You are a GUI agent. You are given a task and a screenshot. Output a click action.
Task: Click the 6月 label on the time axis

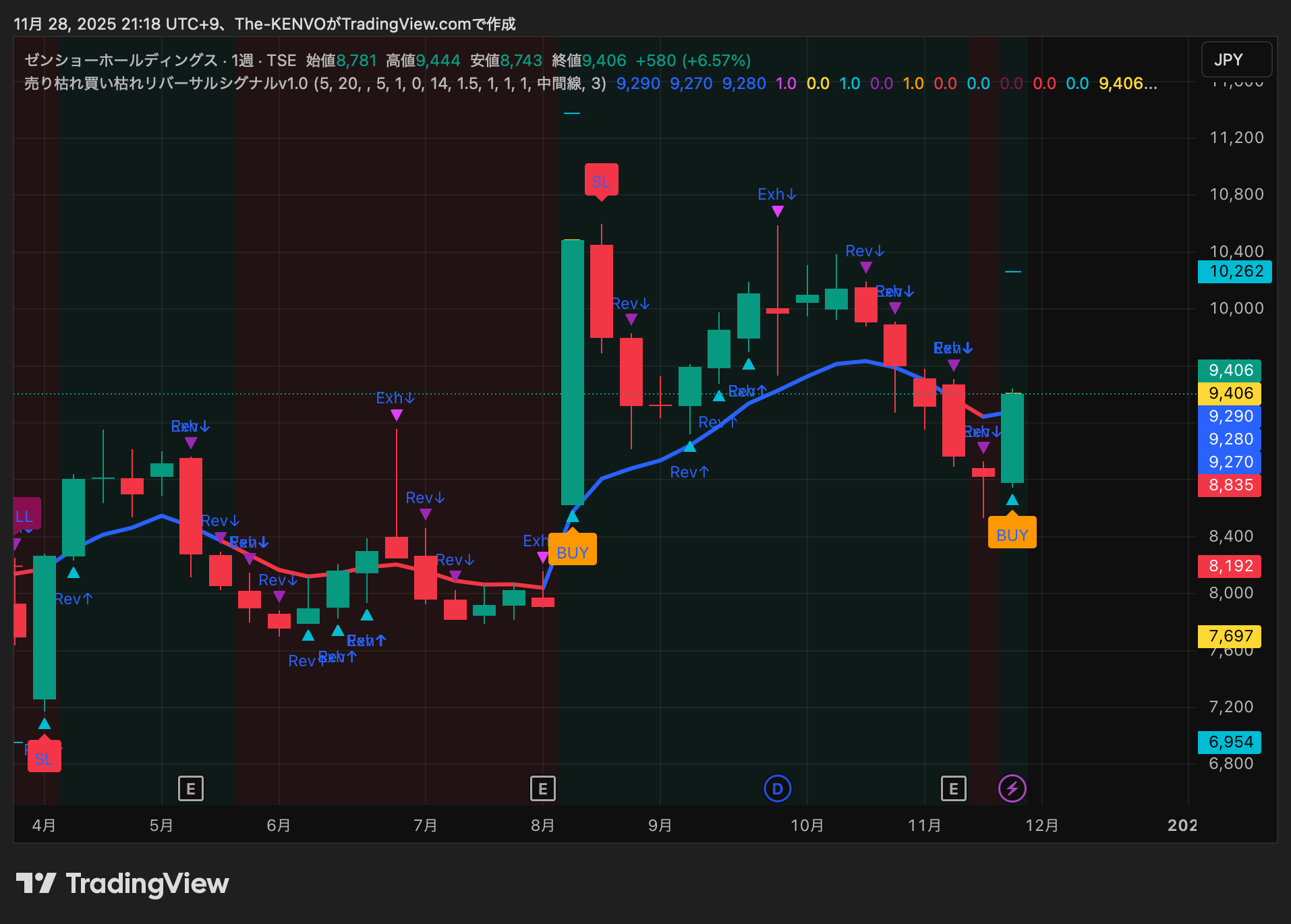[x=279, y=825]
